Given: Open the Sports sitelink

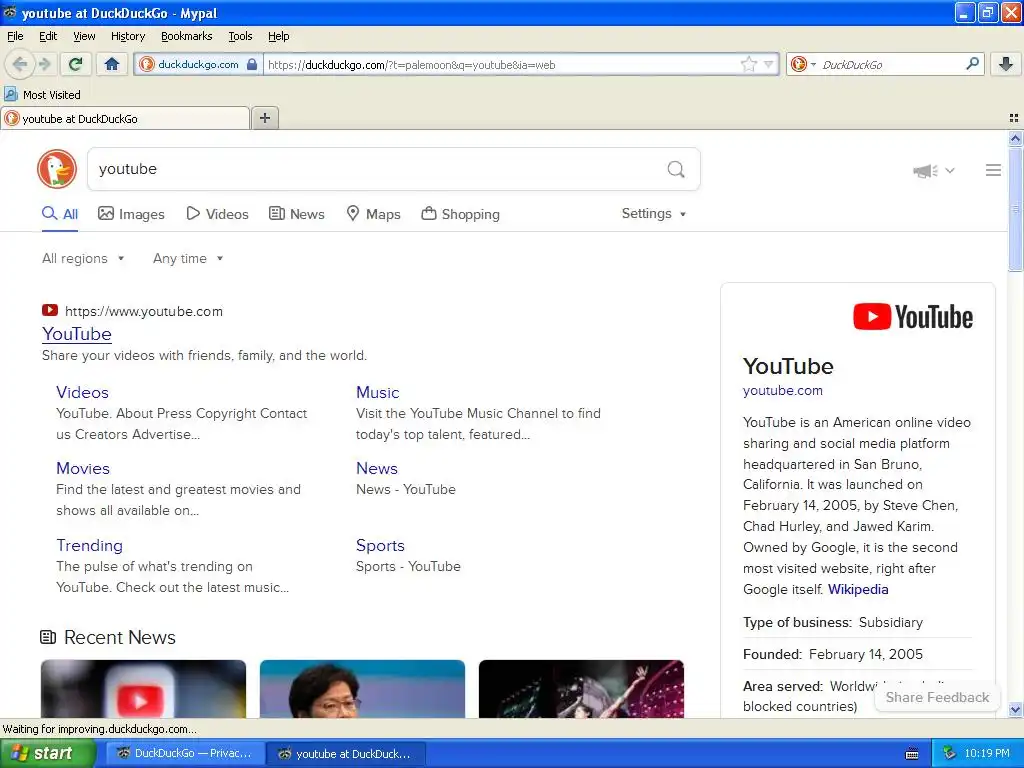Looking at the screenshot, I should click(380, 545).
